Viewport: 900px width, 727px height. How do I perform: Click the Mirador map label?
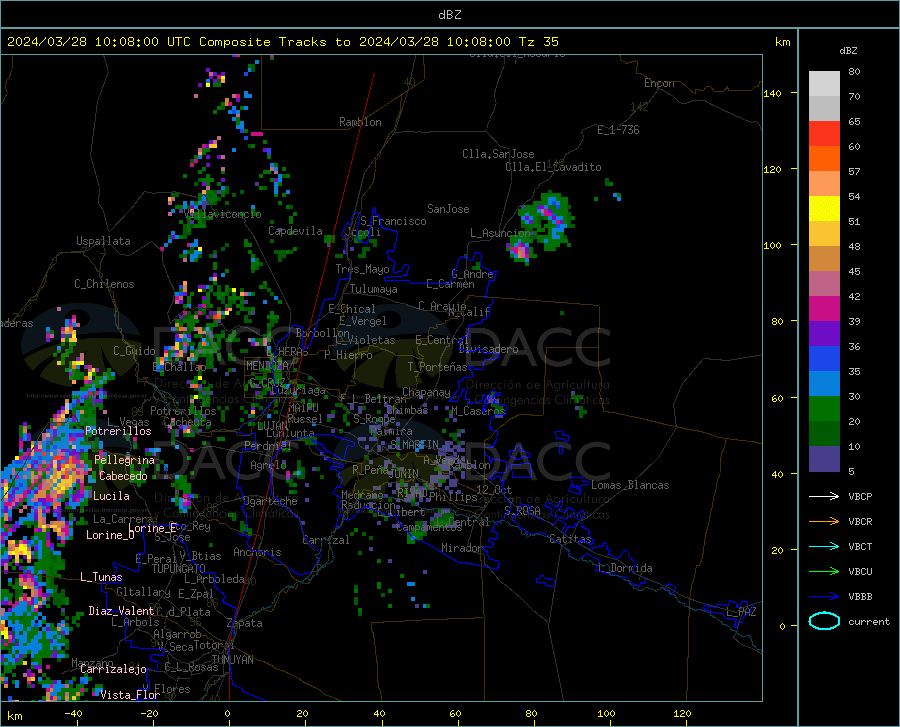tap(461, 548)
